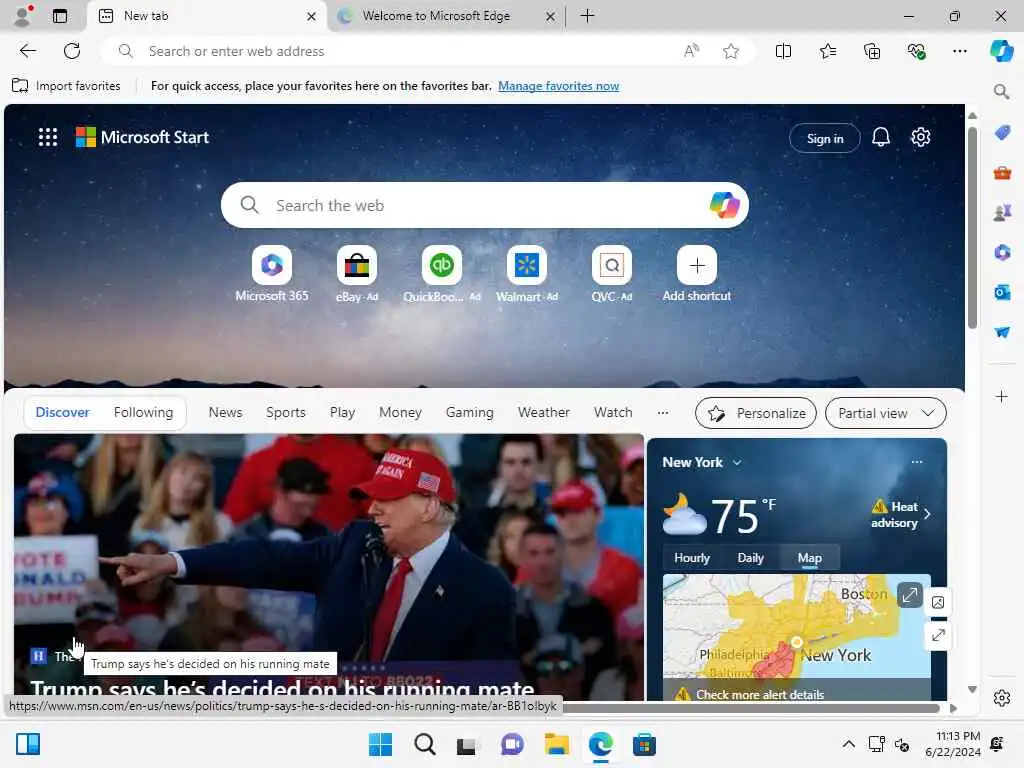Open sidebar search icon
1024x768 pixels.
1002,92
